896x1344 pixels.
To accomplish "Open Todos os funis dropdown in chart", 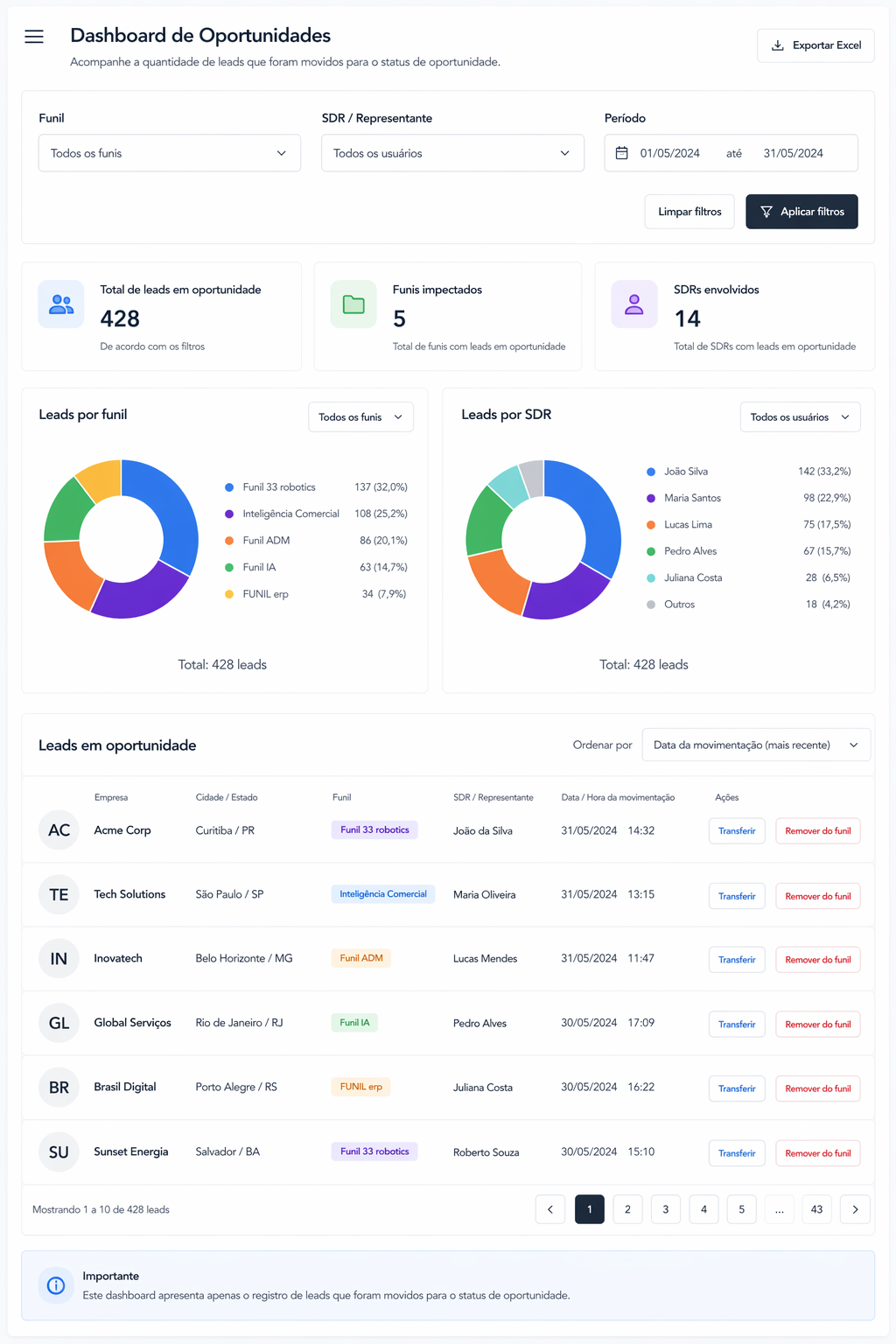I will click(x=360, y=417).
